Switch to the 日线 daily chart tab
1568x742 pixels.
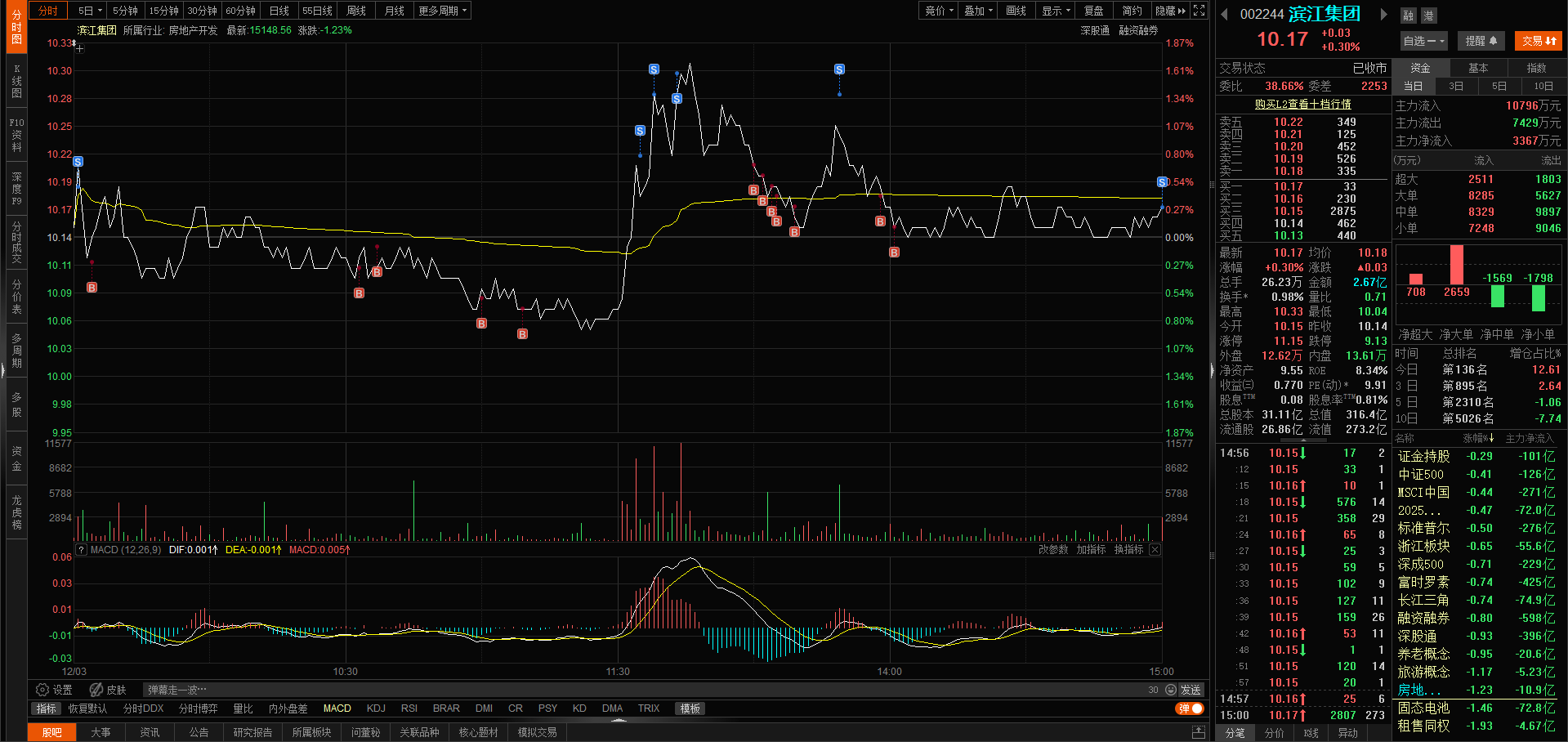(279, 11)
